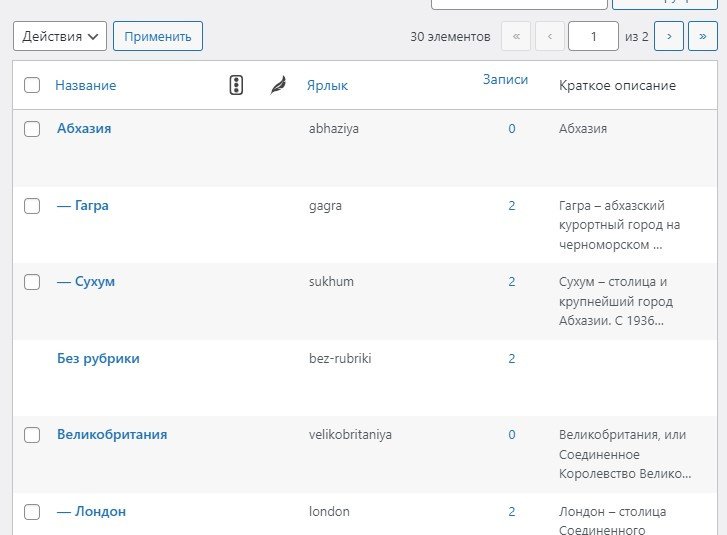Sort the table by Записи column
The image size is (727, 535).
(505, 79)
